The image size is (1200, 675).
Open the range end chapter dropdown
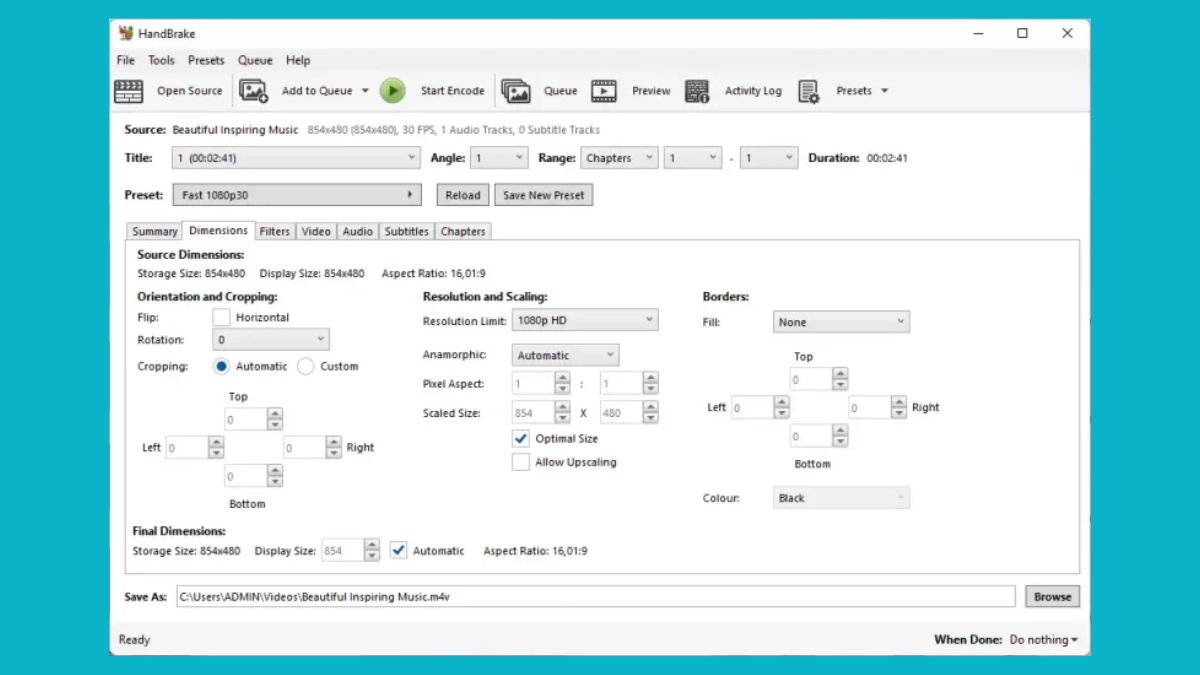click(x=769, y=158)
